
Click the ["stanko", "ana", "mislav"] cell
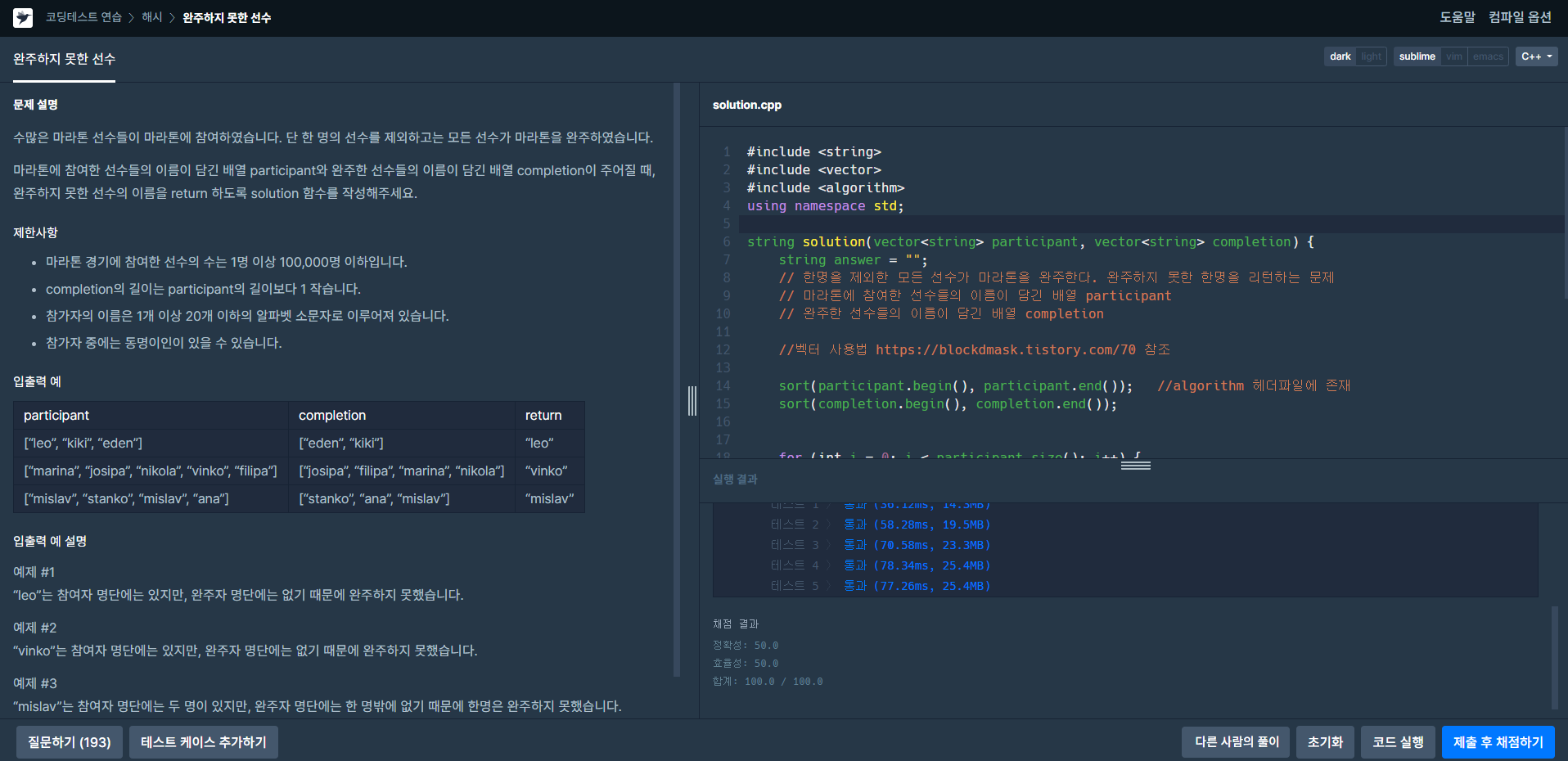pyautogui.click(x=402, y=499)
